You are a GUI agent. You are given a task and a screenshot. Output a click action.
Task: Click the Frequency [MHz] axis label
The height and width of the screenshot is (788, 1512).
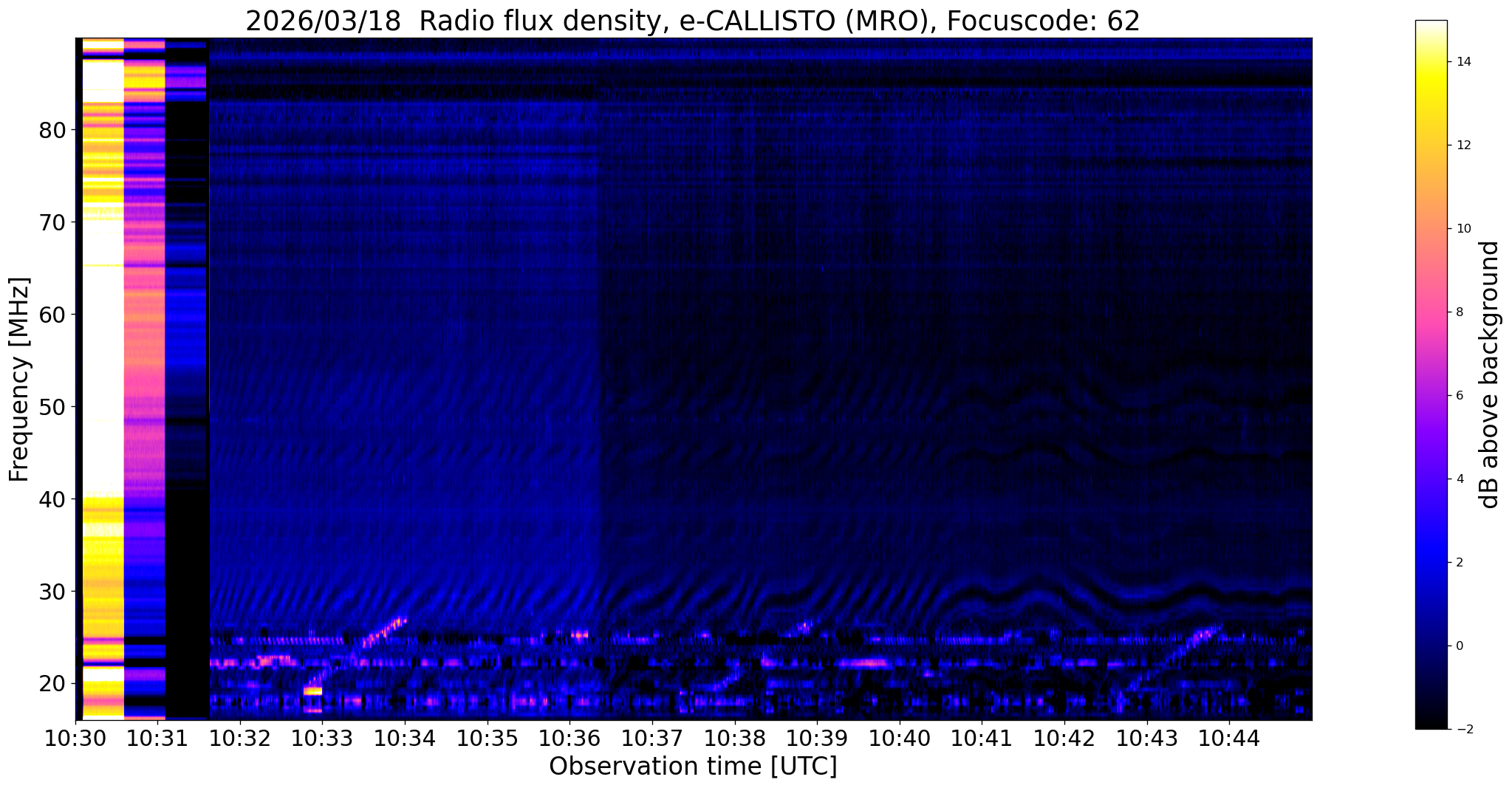(x=19, y=379)
